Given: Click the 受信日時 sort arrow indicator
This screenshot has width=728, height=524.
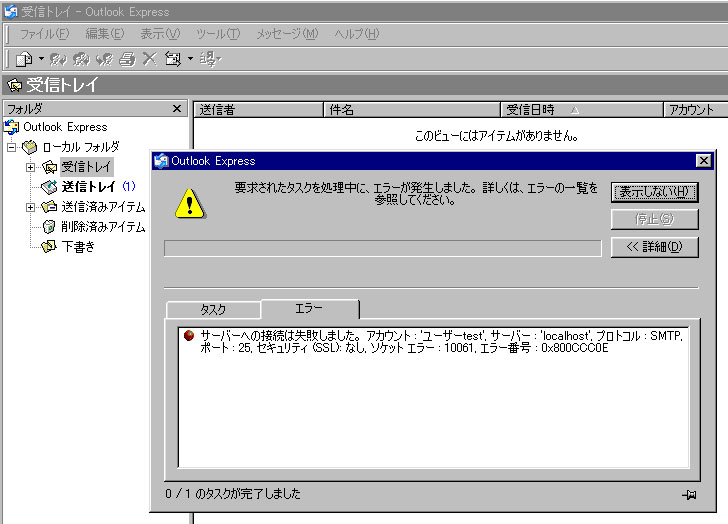Looking at the screenshot, I should pos(575,110).
